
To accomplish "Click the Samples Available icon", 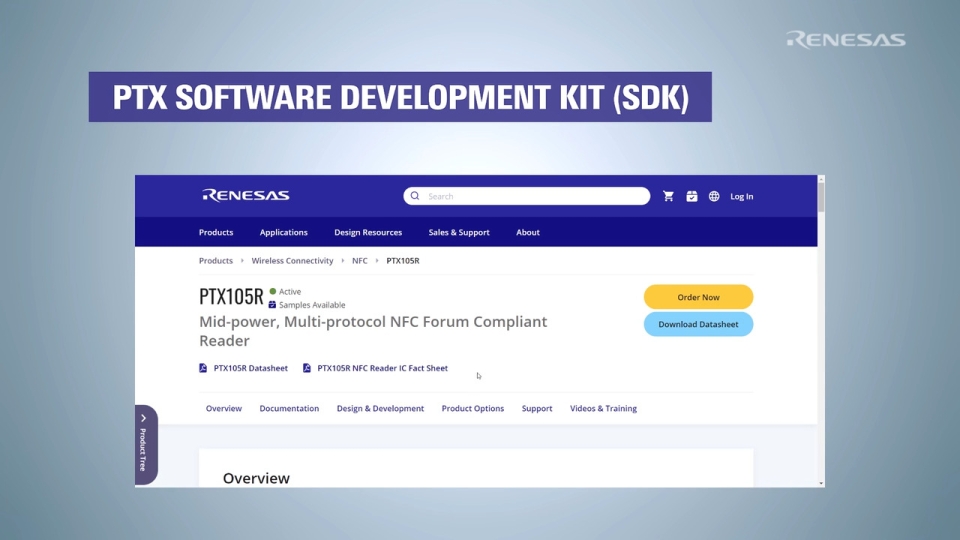I will (x=272, y=304).
